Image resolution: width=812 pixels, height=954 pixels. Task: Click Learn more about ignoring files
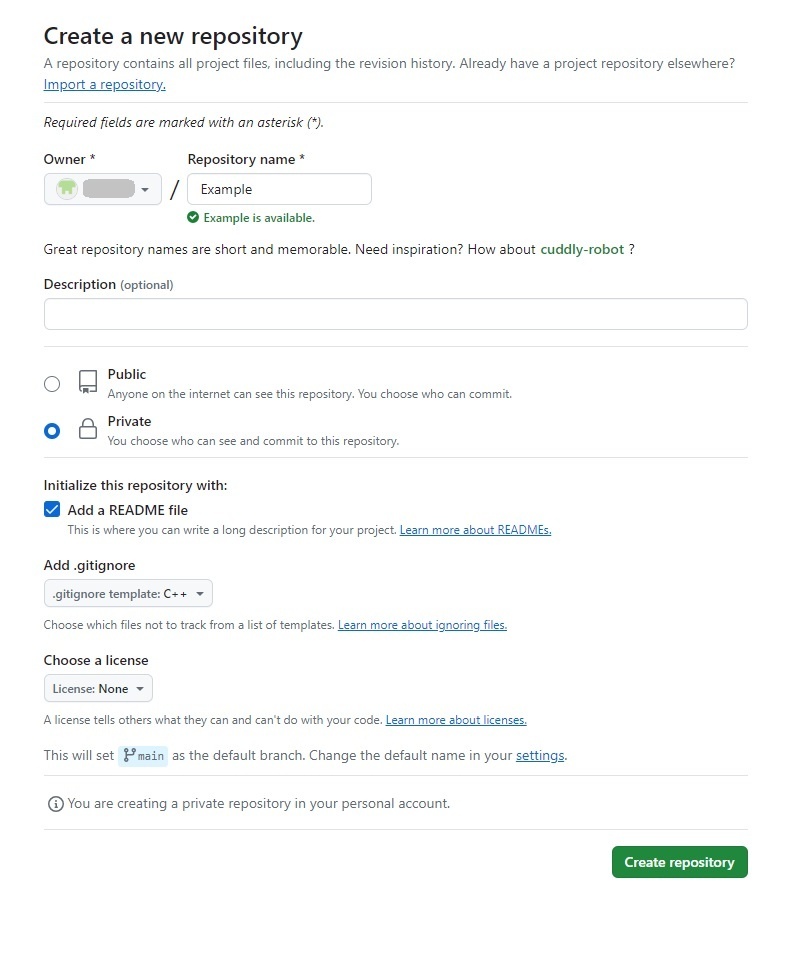coord(421,624)
